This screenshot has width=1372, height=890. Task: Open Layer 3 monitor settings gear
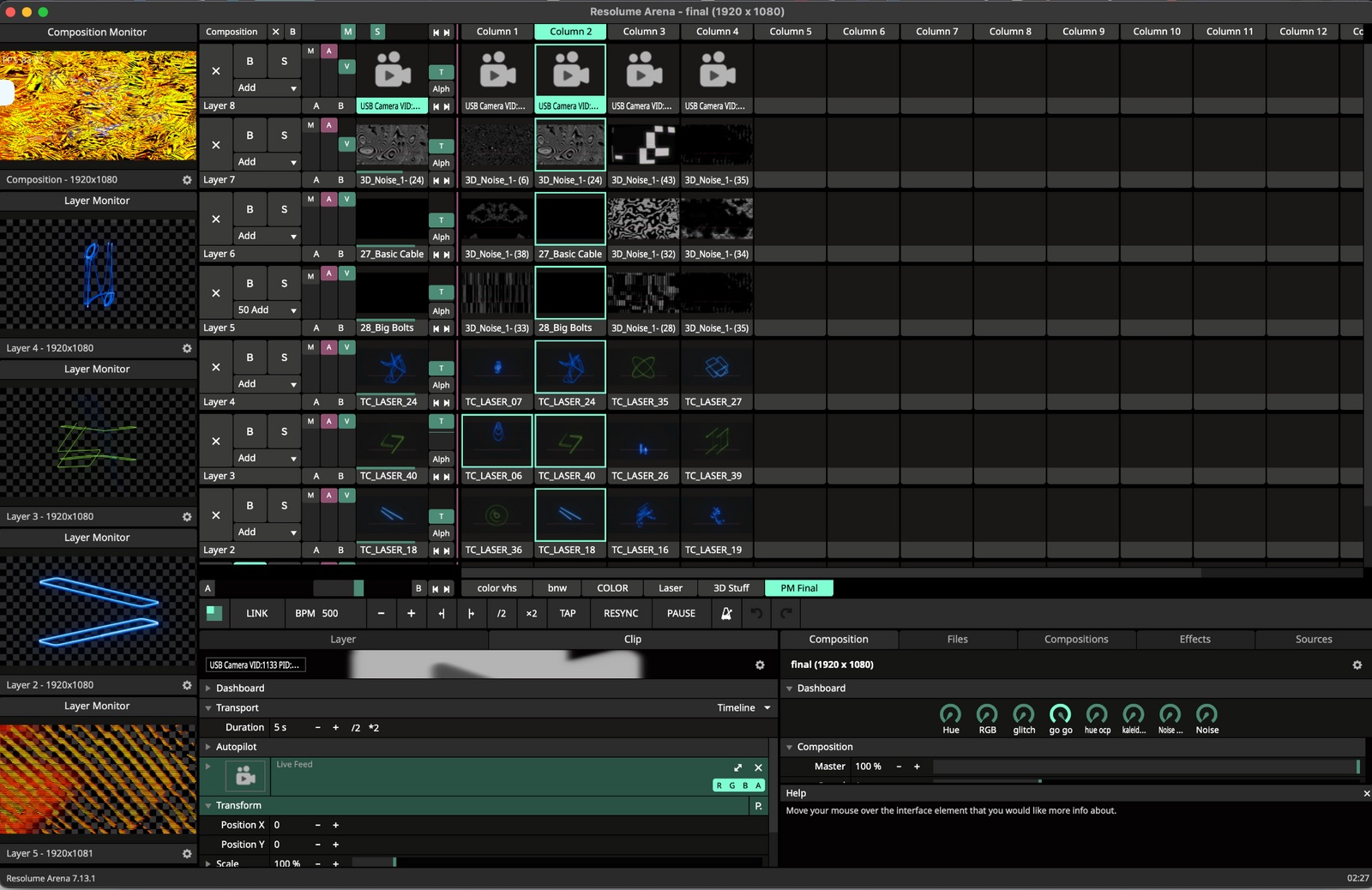click(x=187, y=517)
